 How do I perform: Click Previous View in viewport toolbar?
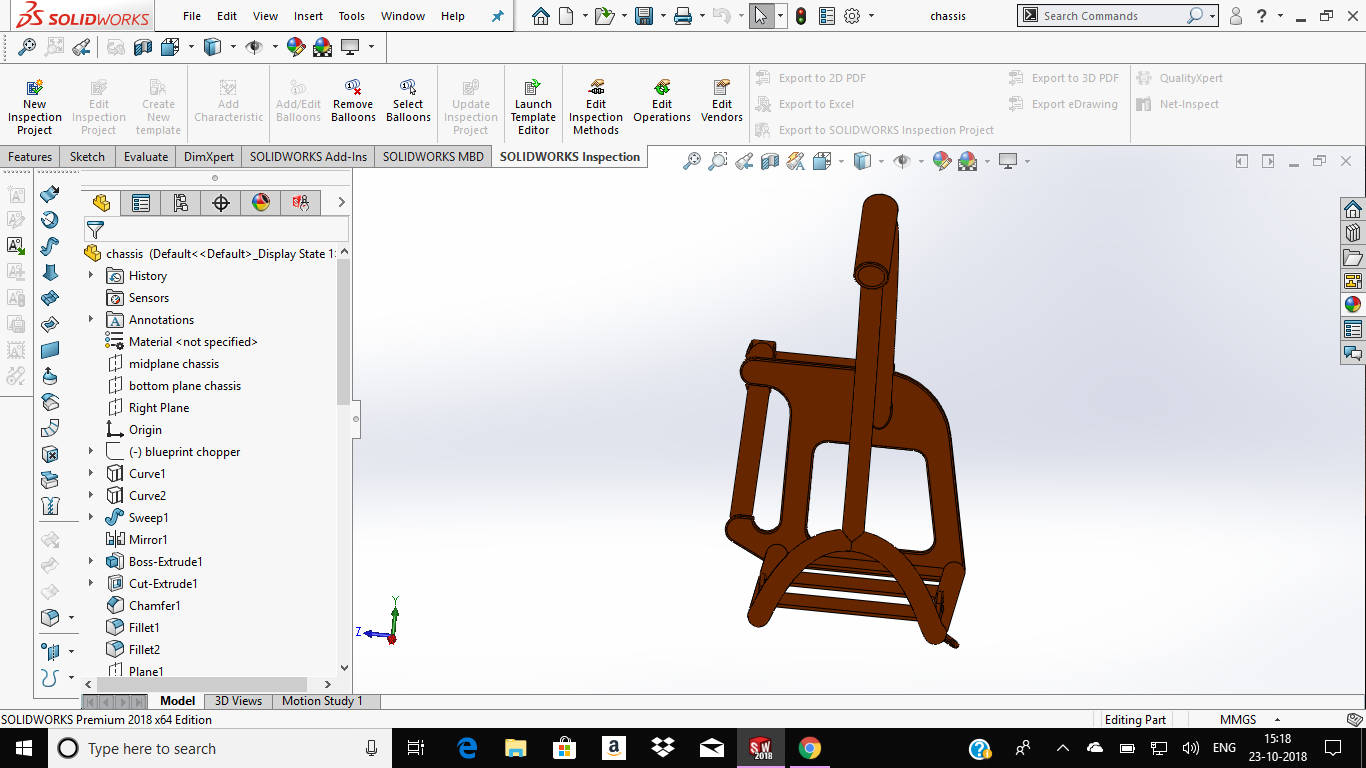744,161
